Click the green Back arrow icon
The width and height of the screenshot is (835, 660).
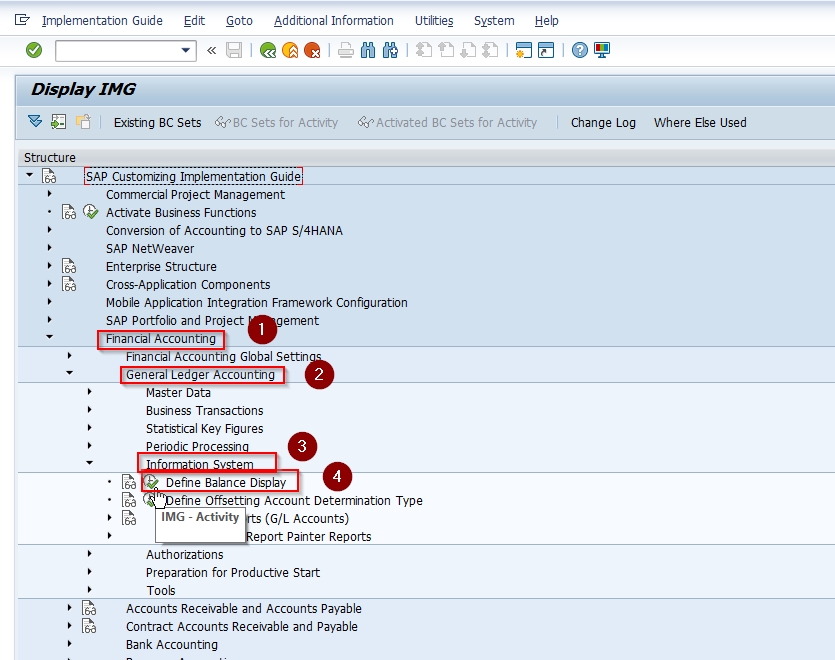(x=268, y=51)
